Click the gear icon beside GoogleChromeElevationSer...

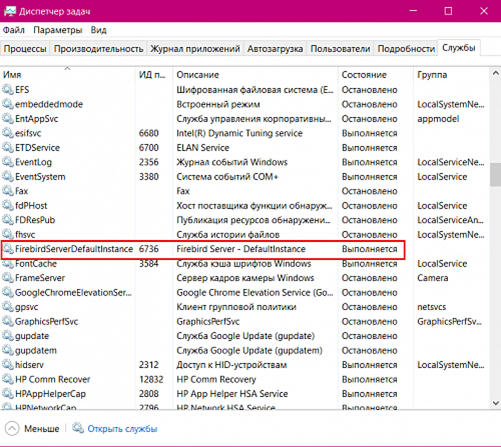[7, 292]
